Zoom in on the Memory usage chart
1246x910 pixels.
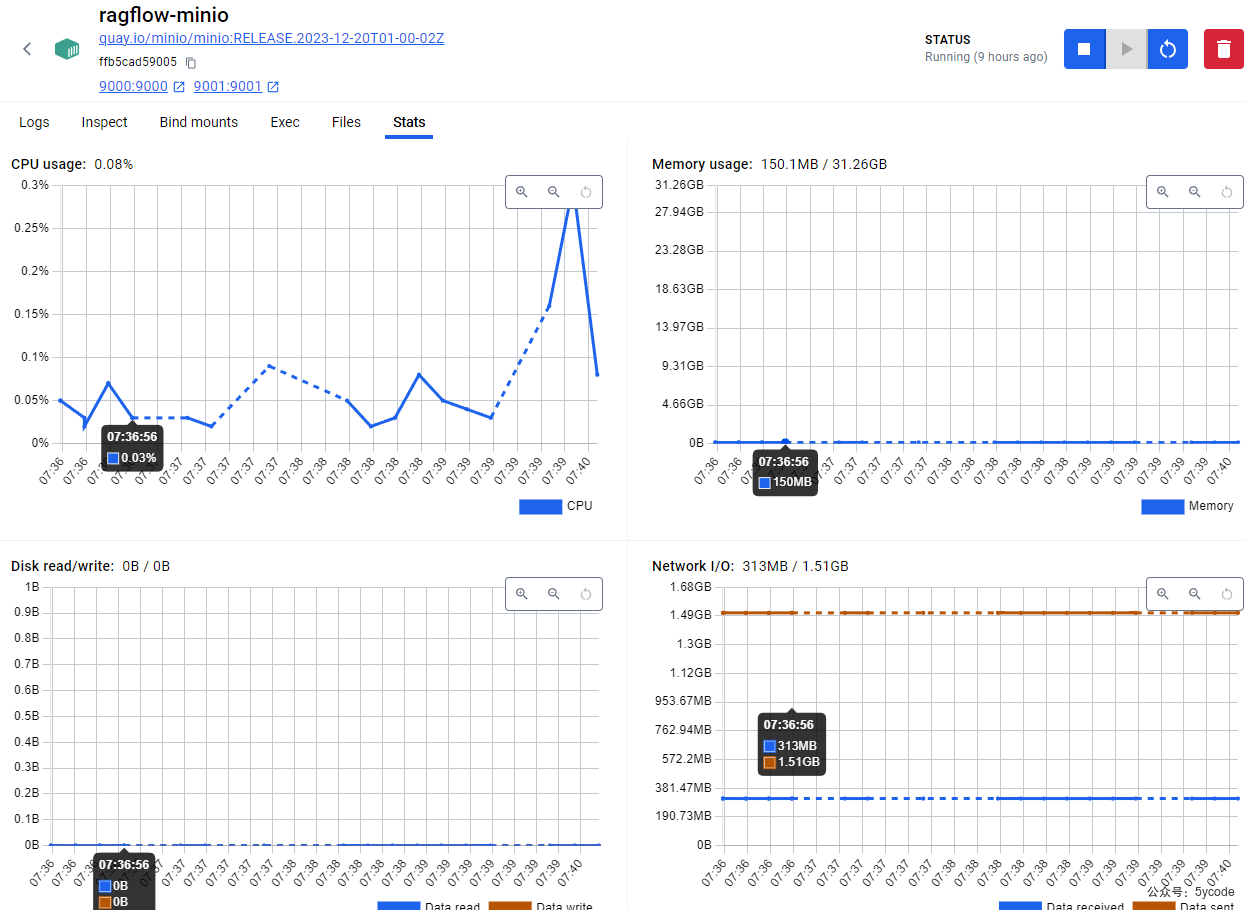[x=1163, y=192]
